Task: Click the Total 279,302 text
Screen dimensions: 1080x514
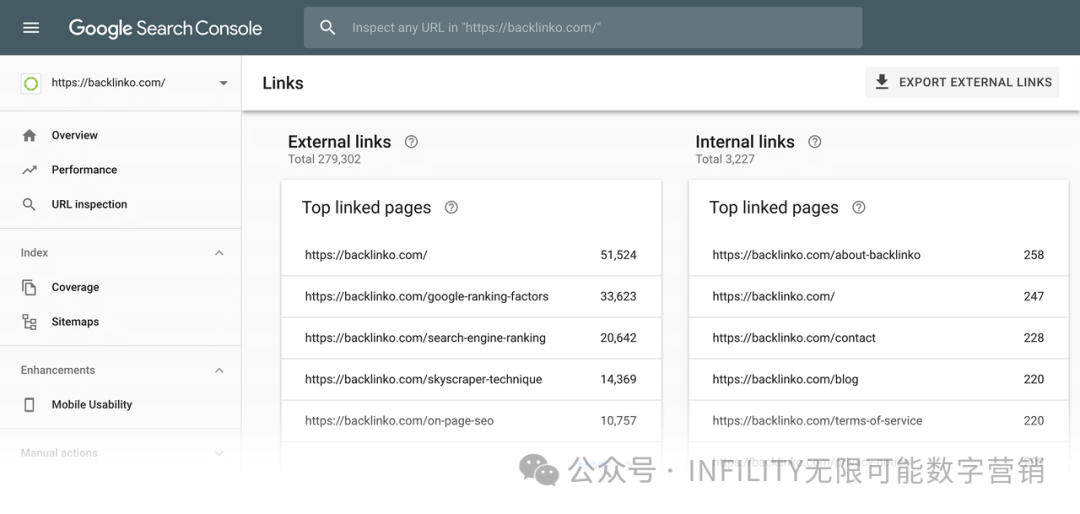Action: [324, 159]
